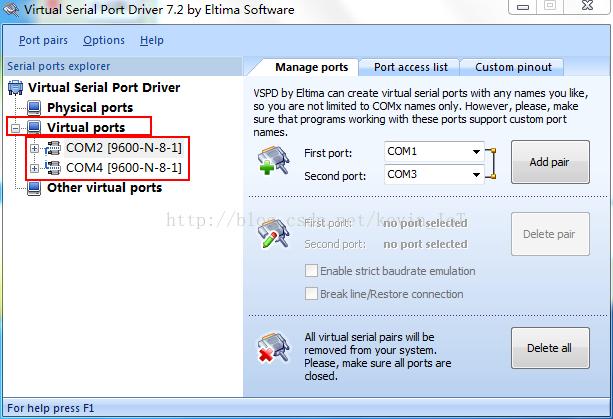Click the Virtual ports computer icon
Image resolution: width=613 pixels, height=419 pixels.
[x=34, y=127]
